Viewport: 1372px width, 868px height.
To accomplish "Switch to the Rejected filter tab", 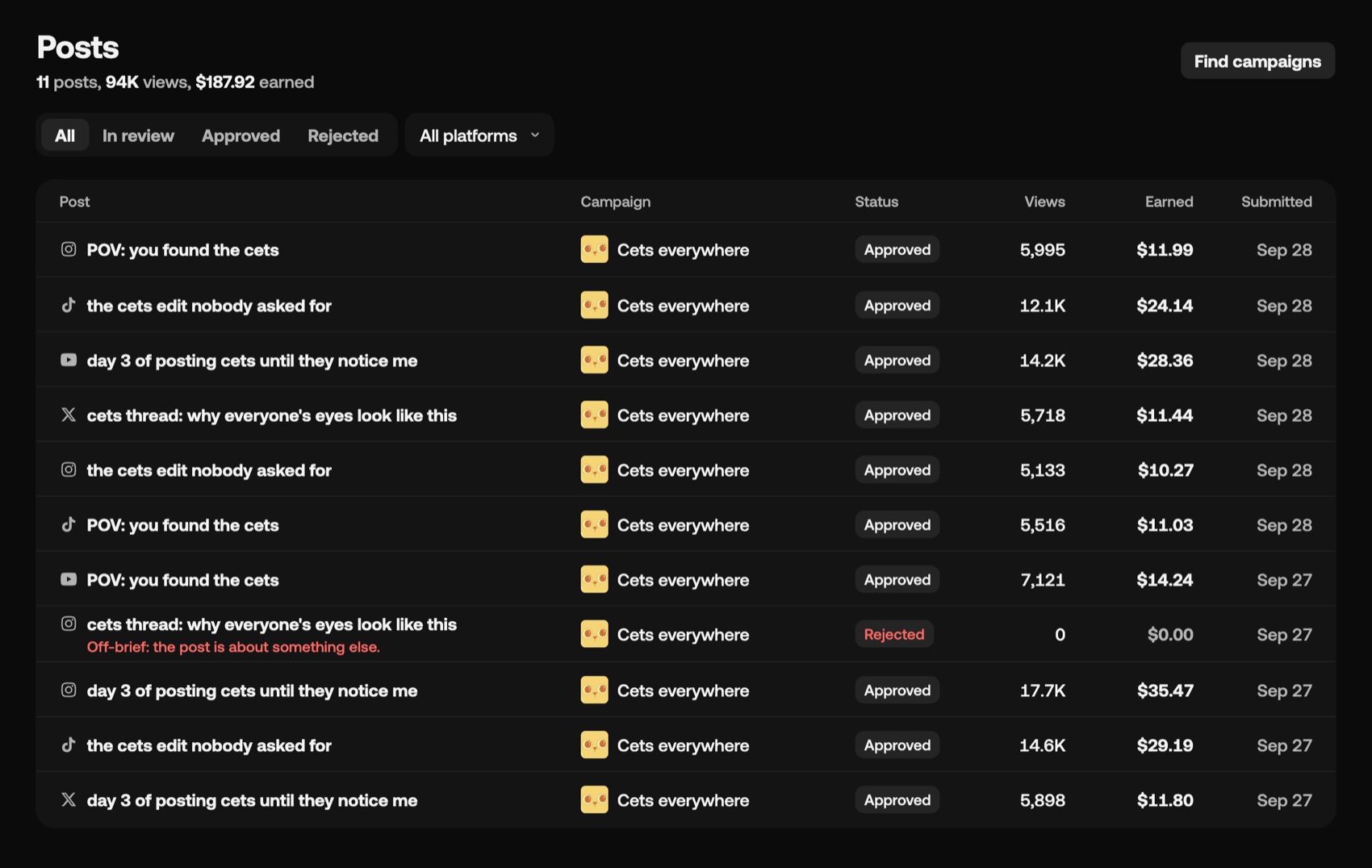I will [x=343, y=136].
